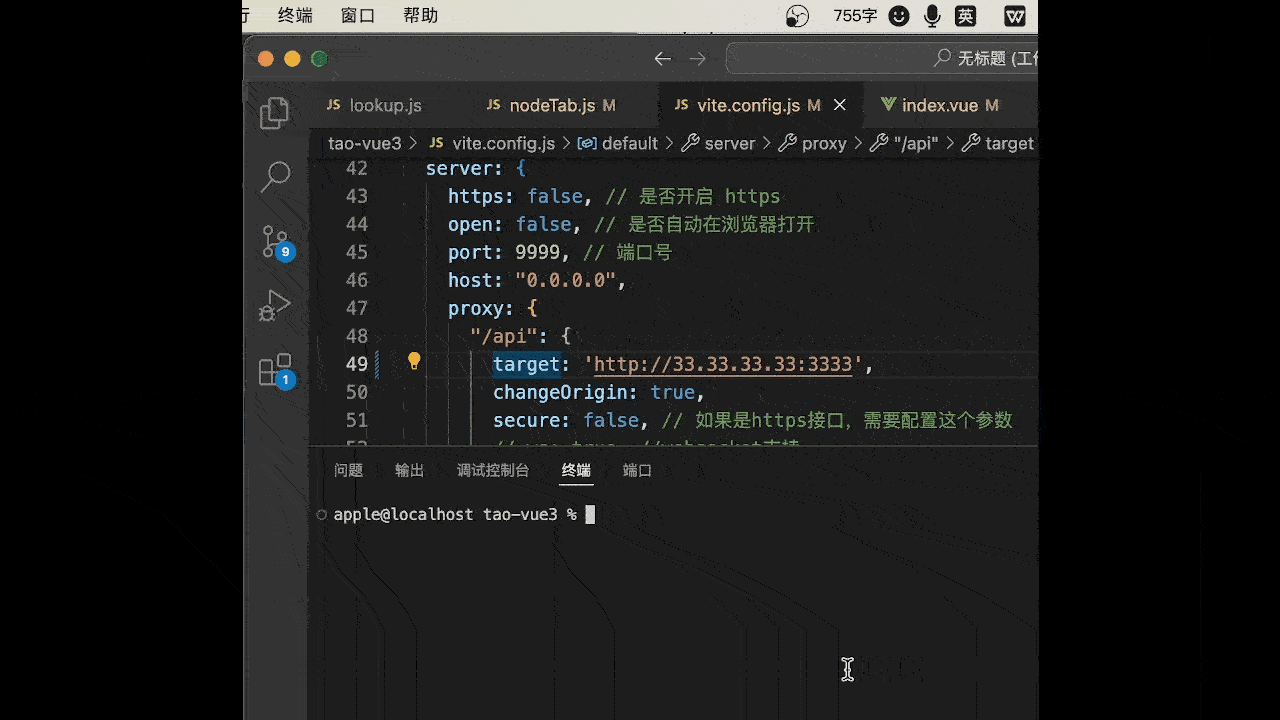Viewport: 1280px width, 720px height.
Task: Click the smiley face icon in menu bar
Action: tap(899, 15)
